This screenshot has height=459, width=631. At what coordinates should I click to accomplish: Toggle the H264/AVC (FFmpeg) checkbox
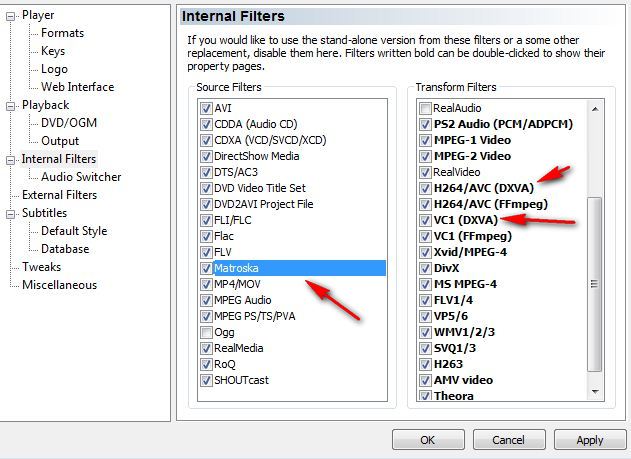[425, 204]
